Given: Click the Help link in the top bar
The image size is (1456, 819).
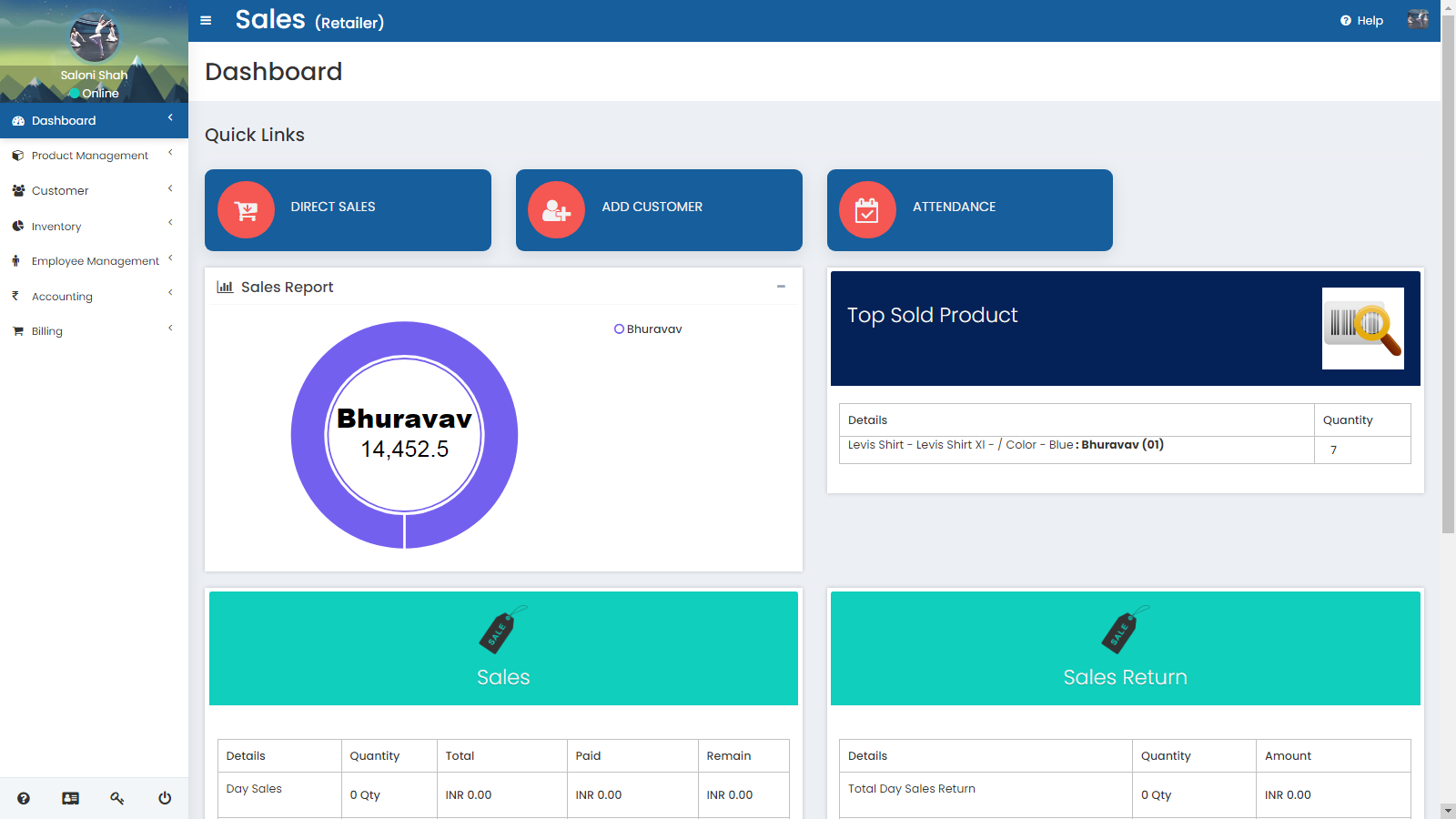Looking at the screenshot, I should (x=1361, y=20).
